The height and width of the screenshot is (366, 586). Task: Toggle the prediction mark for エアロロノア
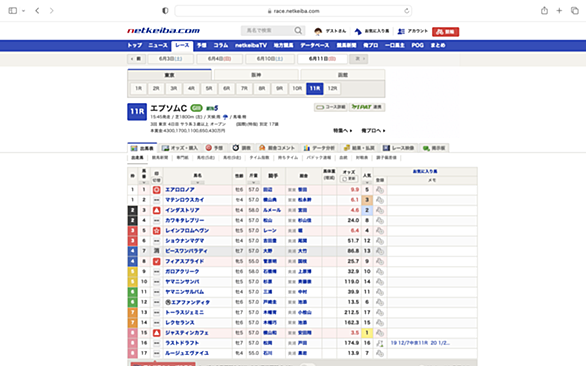pos(157,190)
